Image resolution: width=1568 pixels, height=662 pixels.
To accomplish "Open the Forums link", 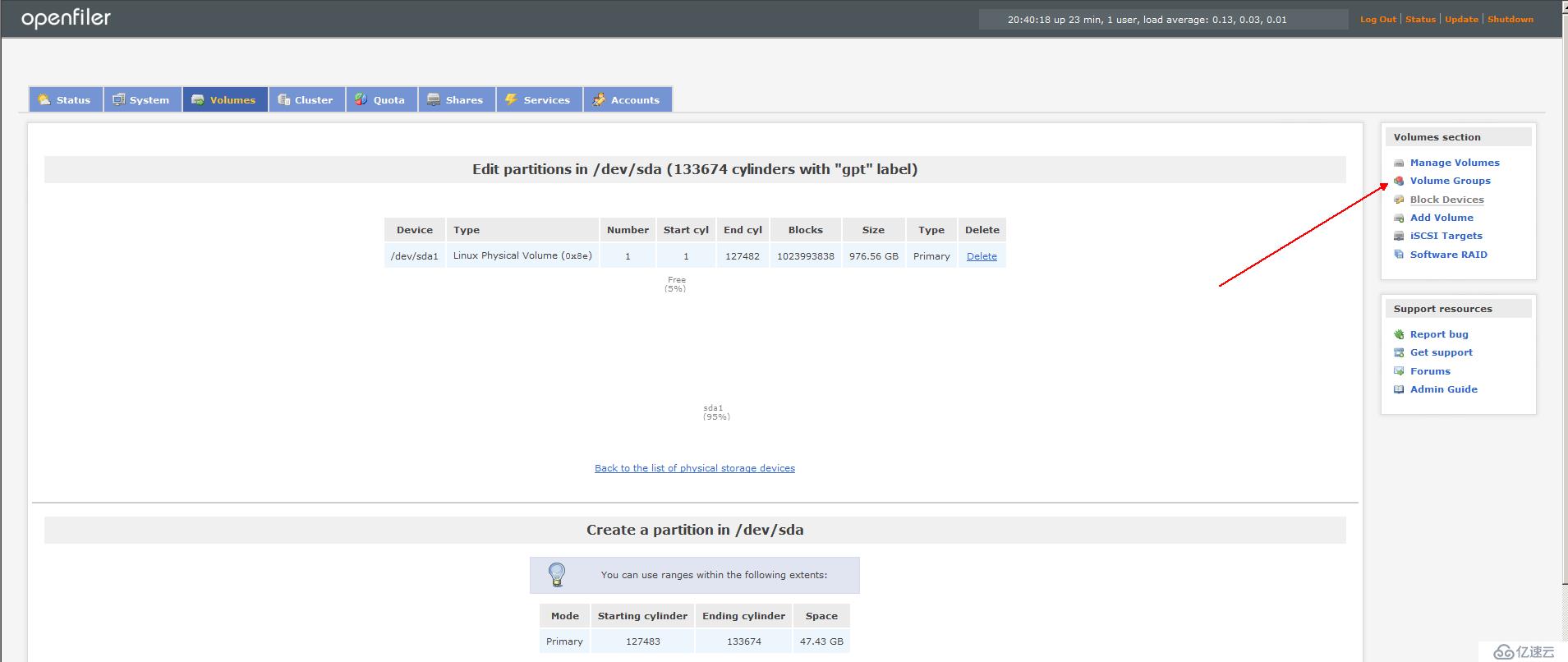I will pos(1430,371).
